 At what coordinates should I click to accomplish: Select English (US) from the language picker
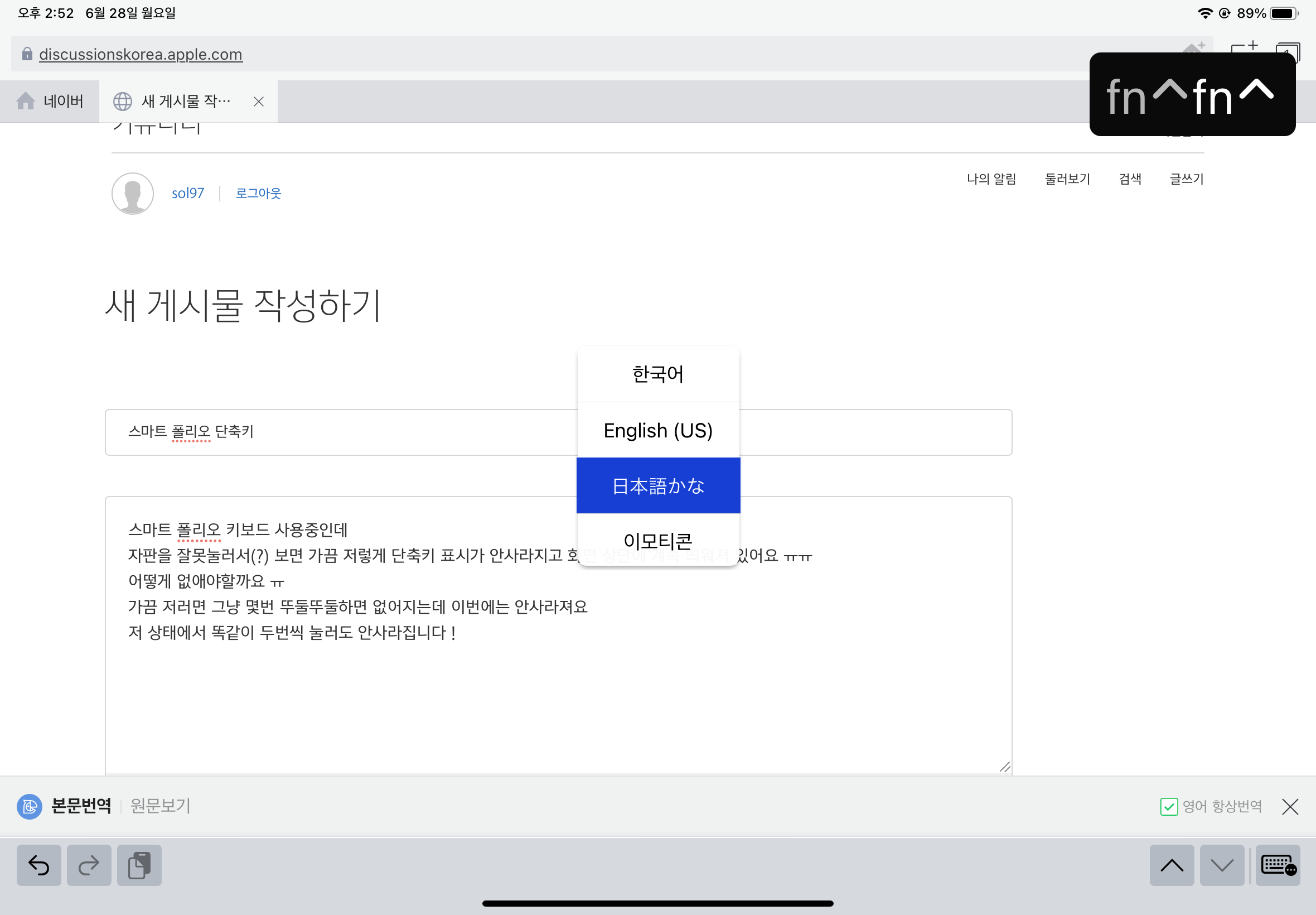tap(657, 430)
